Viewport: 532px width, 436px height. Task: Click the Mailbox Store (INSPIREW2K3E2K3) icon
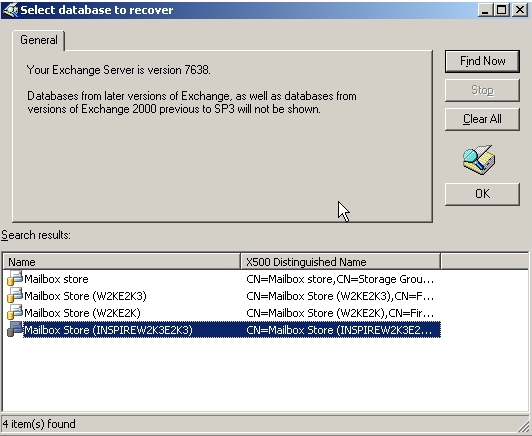pos(15,330)
